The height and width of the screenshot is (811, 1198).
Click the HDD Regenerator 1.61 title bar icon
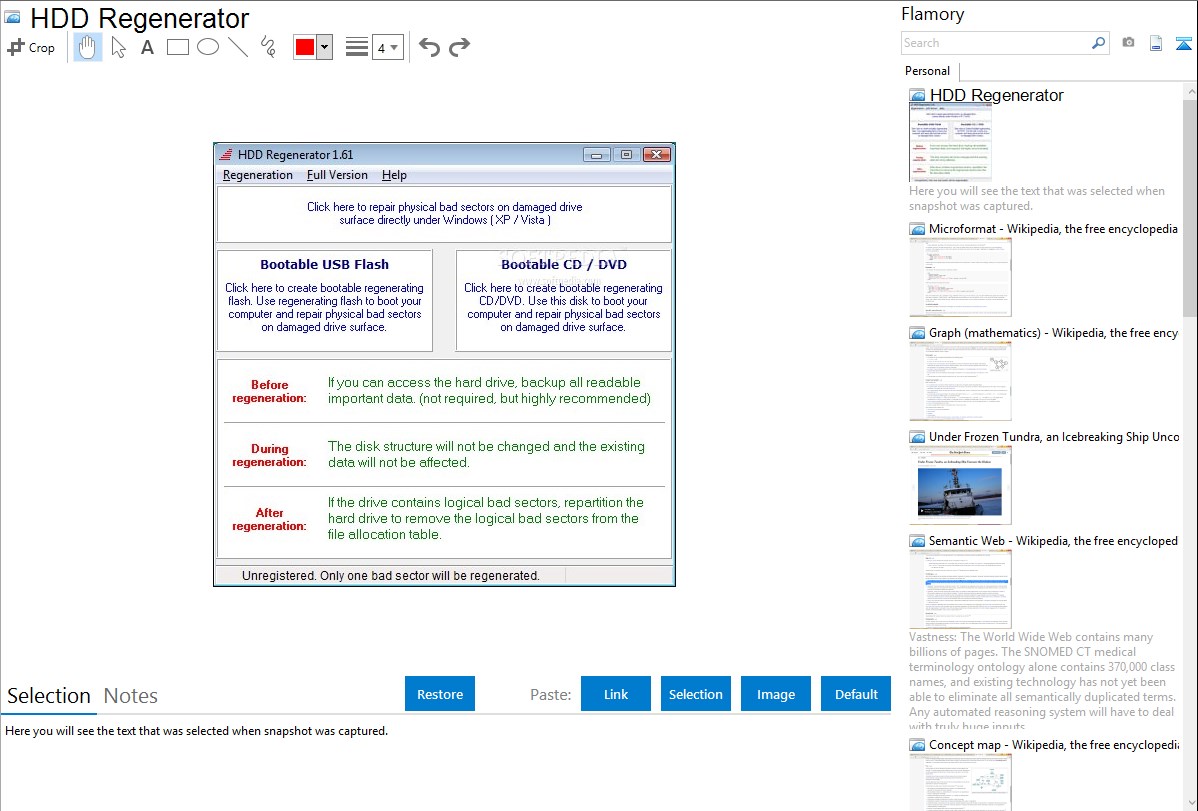[x=226, y=154]
